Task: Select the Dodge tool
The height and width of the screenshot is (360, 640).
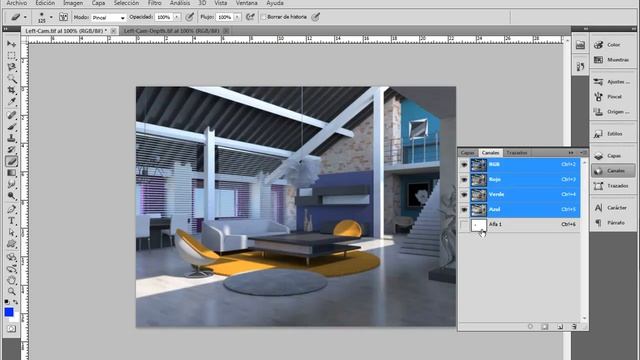Action: [x=11, y=196]
